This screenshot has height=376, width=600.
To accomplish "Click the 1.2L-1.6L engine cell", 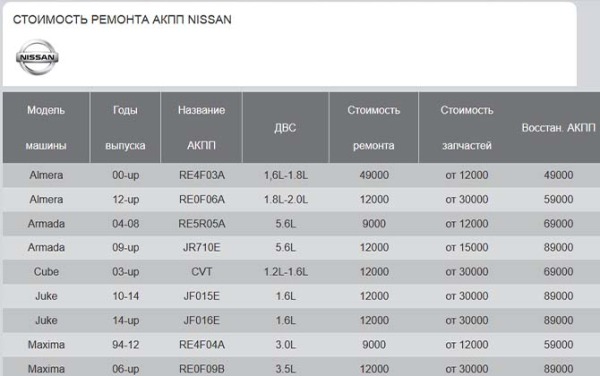I will 286,272.
